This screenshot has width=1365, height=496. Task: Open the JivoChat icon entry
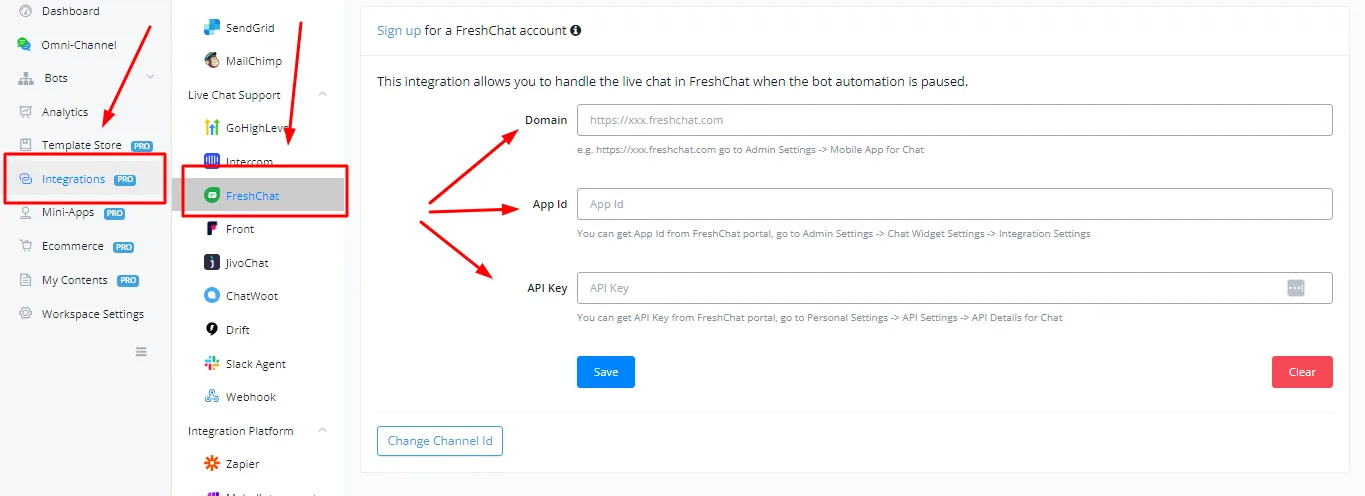(x=211, y=262)
